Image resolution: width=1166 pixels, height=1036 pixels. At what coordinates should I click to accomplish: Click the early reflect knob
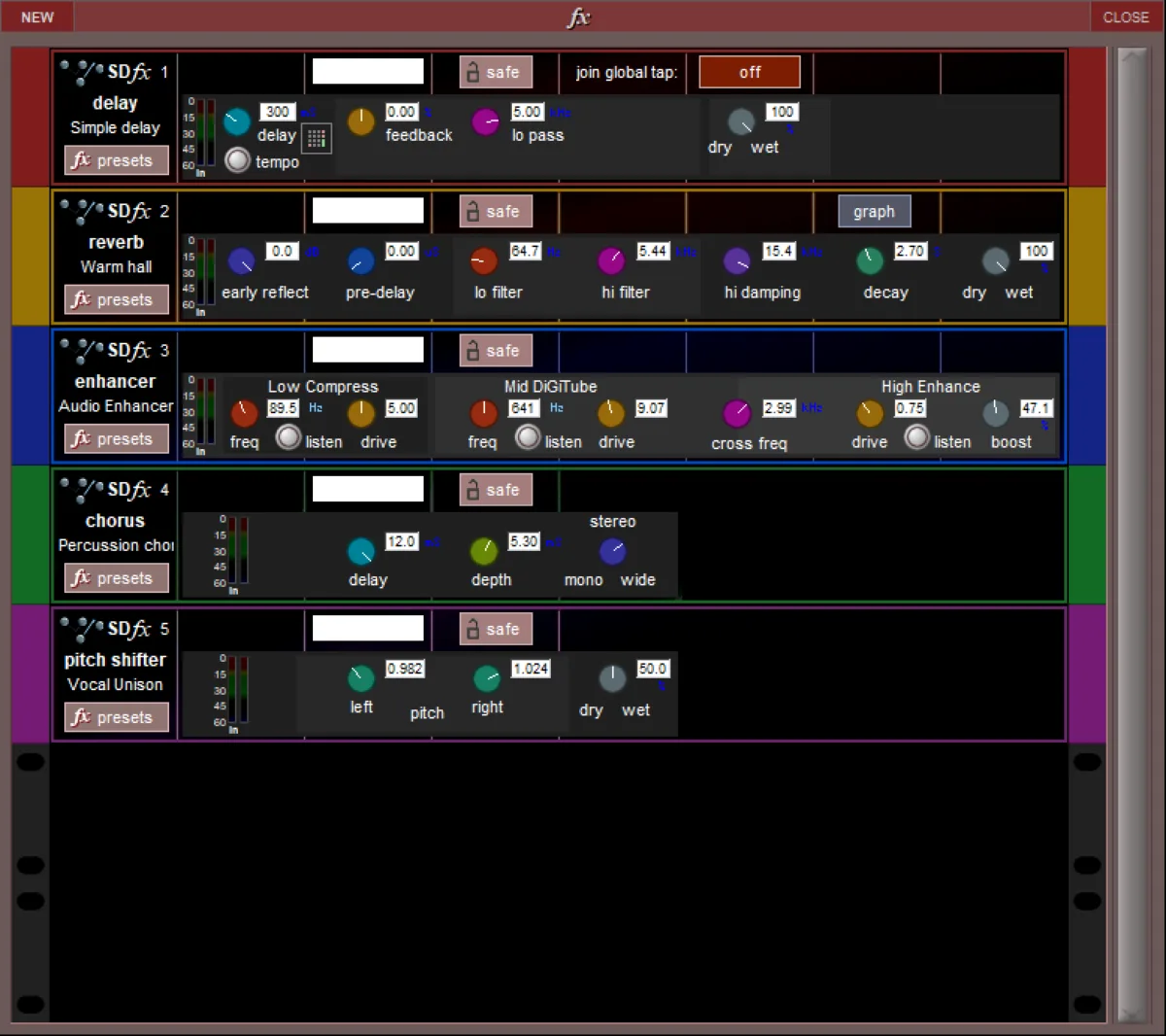[x=241, y=260]
